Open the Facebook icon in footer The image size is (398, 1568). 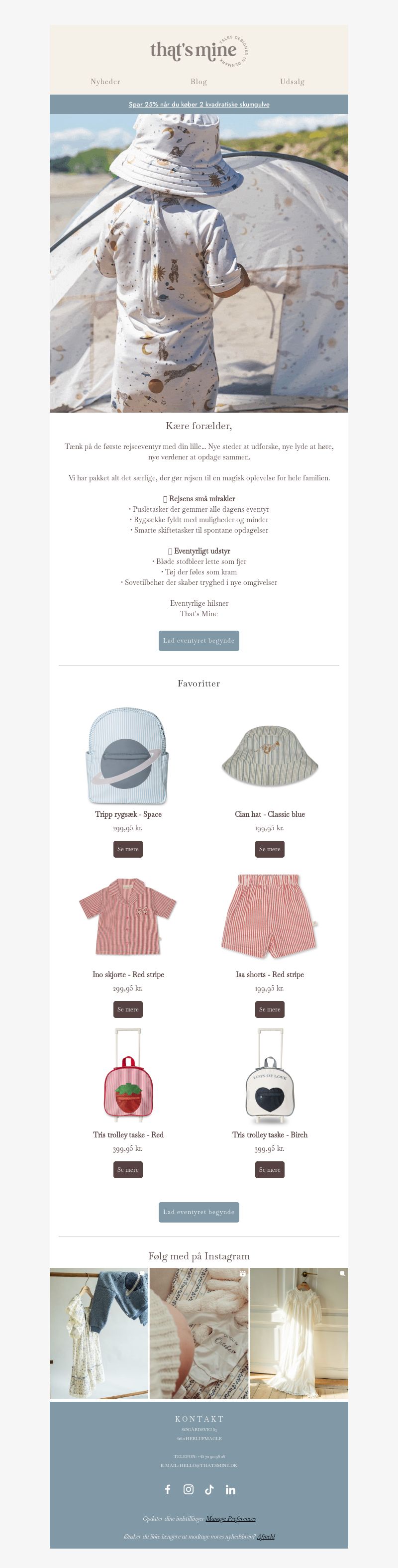pos(167,1489)
